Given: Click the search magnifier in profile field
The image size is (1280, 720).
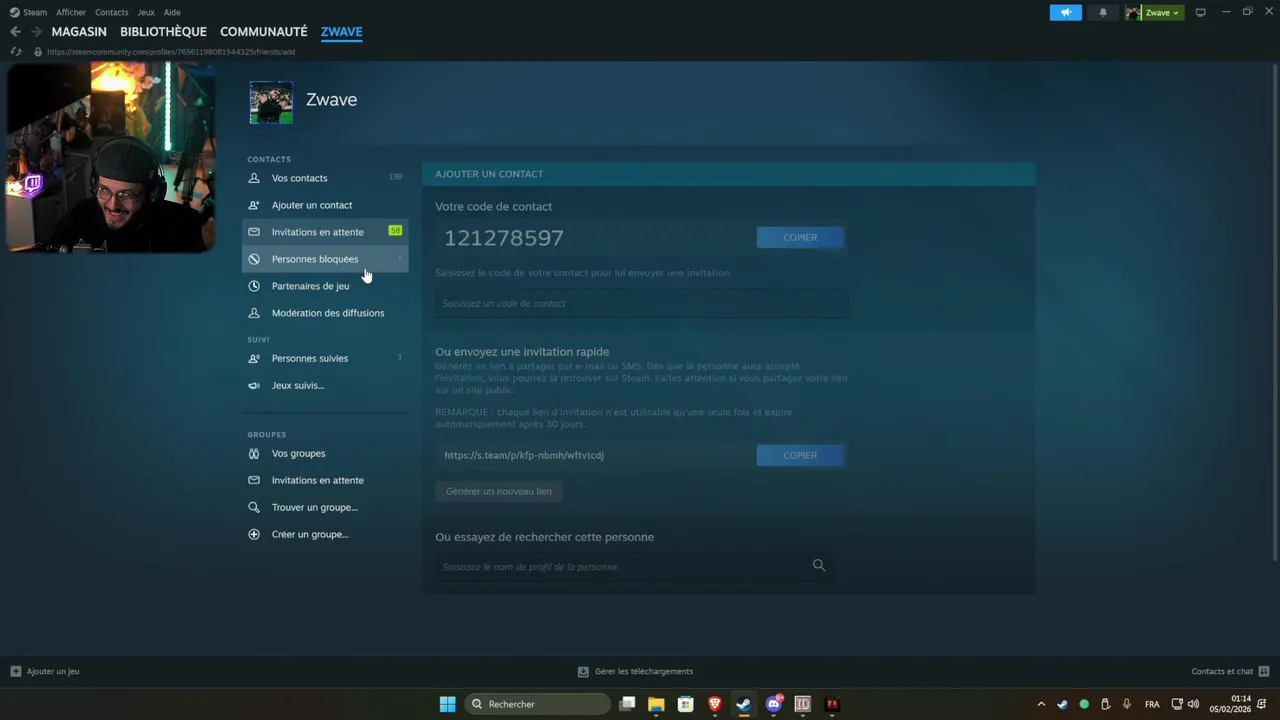Looking at the screenshot, I should point(819,565).
